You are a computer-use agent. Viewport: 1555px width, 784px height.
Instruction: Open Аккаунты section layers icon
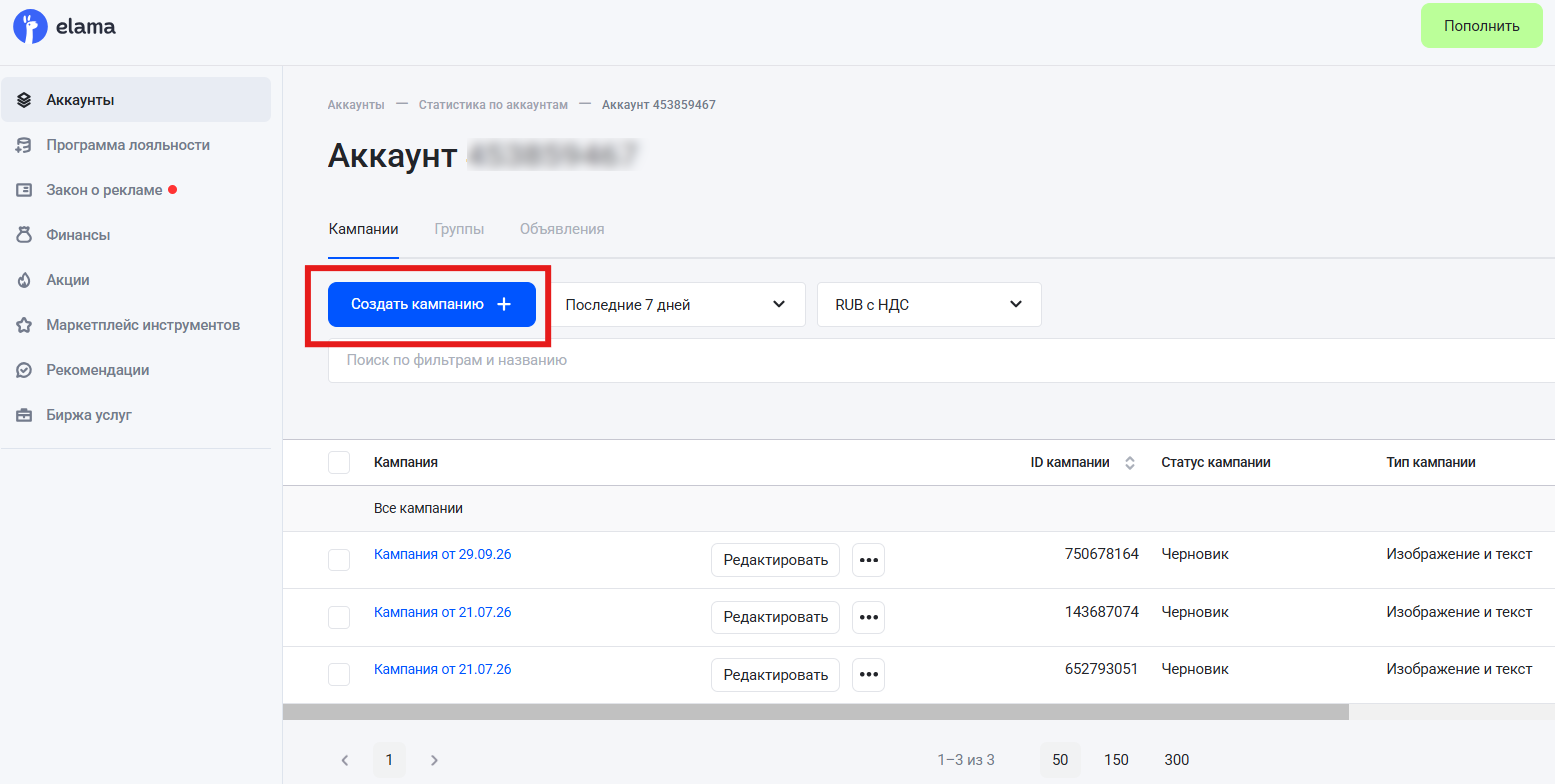coord(25,100)
